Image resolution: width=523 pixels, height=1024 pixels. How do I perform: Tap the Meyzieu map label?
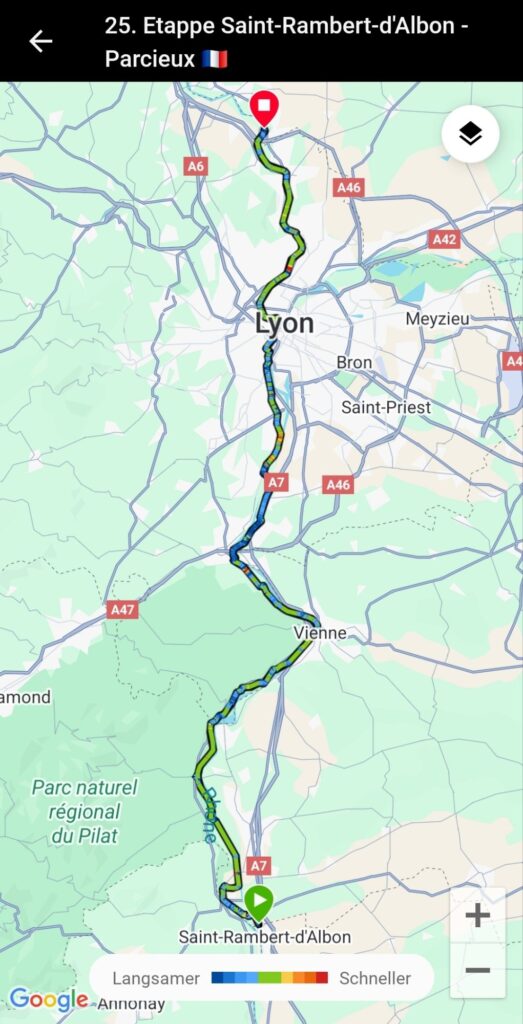tap(437, 319)
